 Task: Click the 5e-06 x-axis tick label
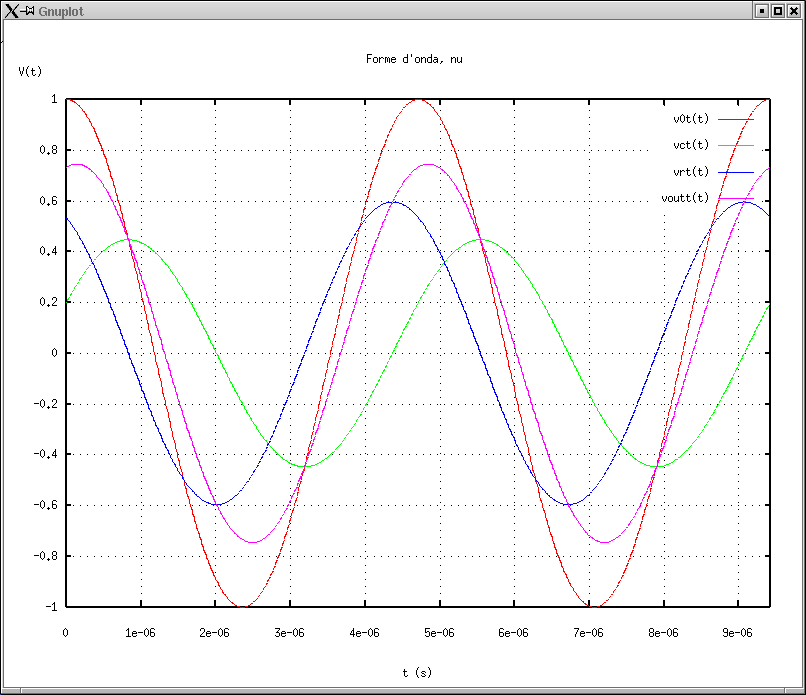pyautogui.click(x=439, y=633)
